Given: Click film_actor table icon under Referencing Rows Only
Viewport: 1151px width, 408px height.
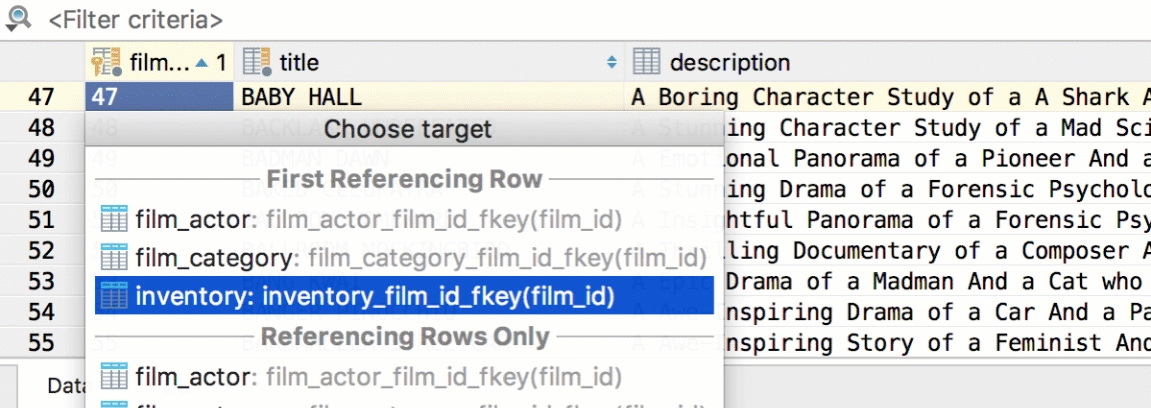Looking at the screenshot, I should coord(115,377).
